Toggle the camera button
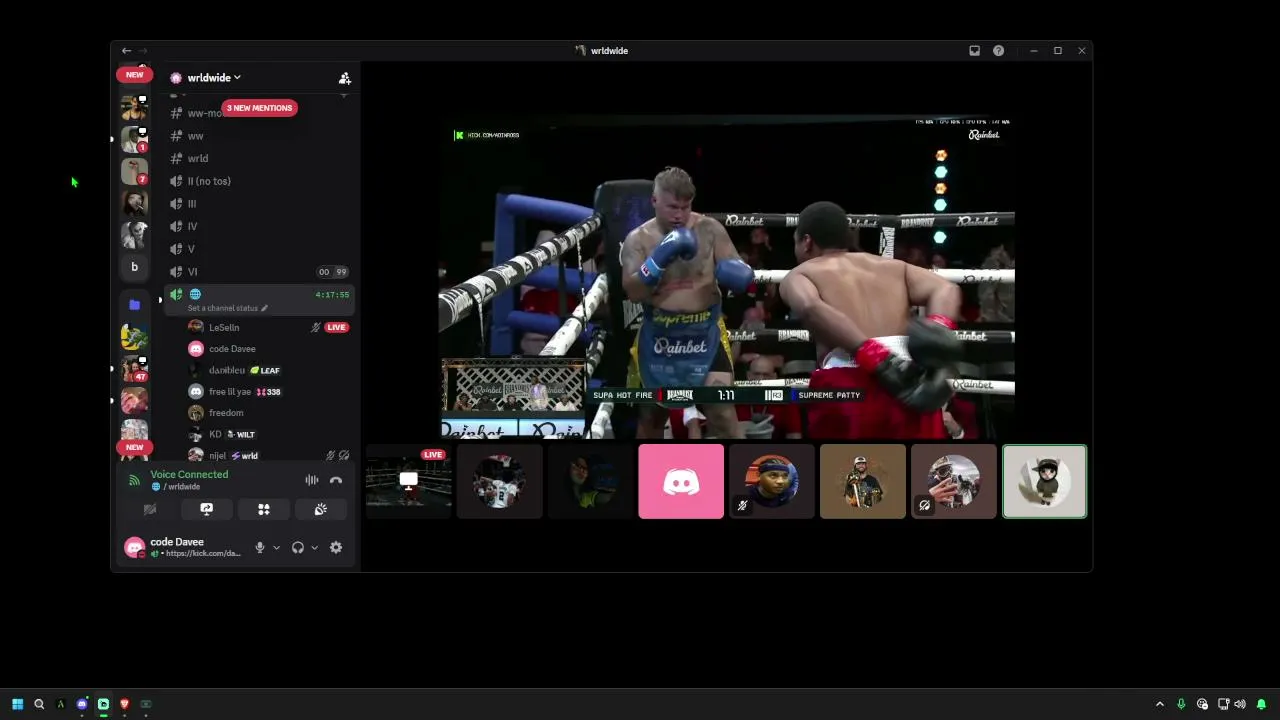This screenshot has height=720, width=1280. 150,509
